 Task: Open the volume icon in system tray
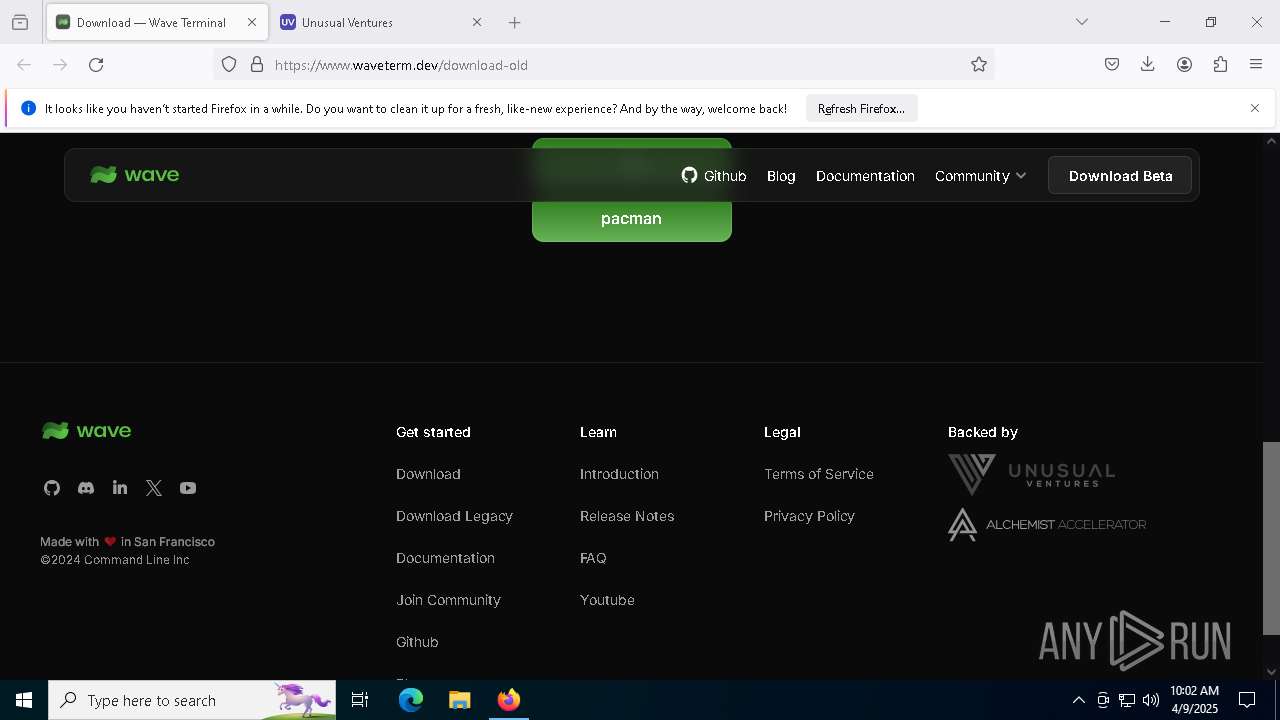pyautogui.click(x=1151, y=700)
